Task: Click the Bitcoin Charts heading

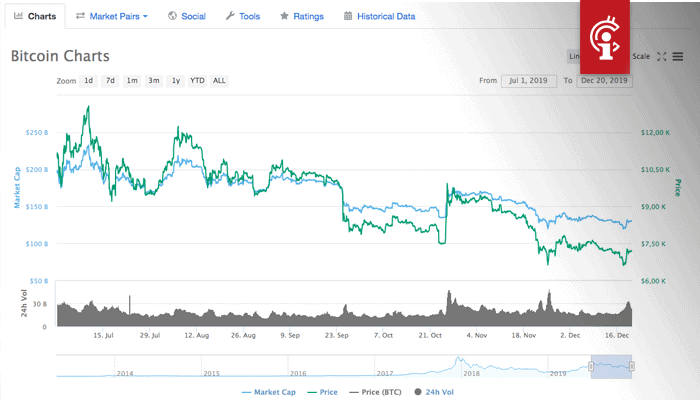Action: 60,56
